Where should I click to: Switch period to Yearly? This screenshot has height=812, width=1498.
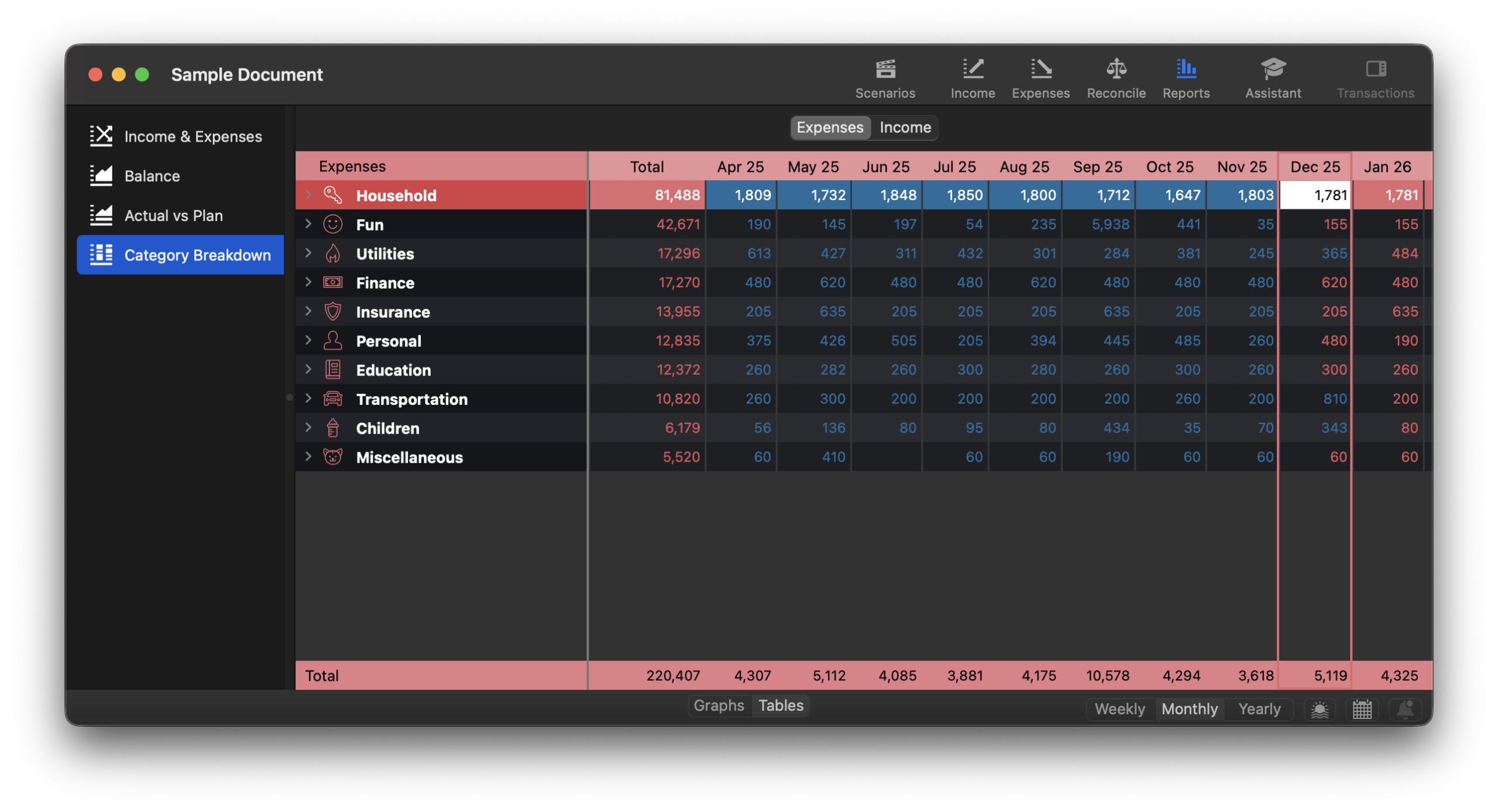pyautogui.click(x=1259, y=709)
